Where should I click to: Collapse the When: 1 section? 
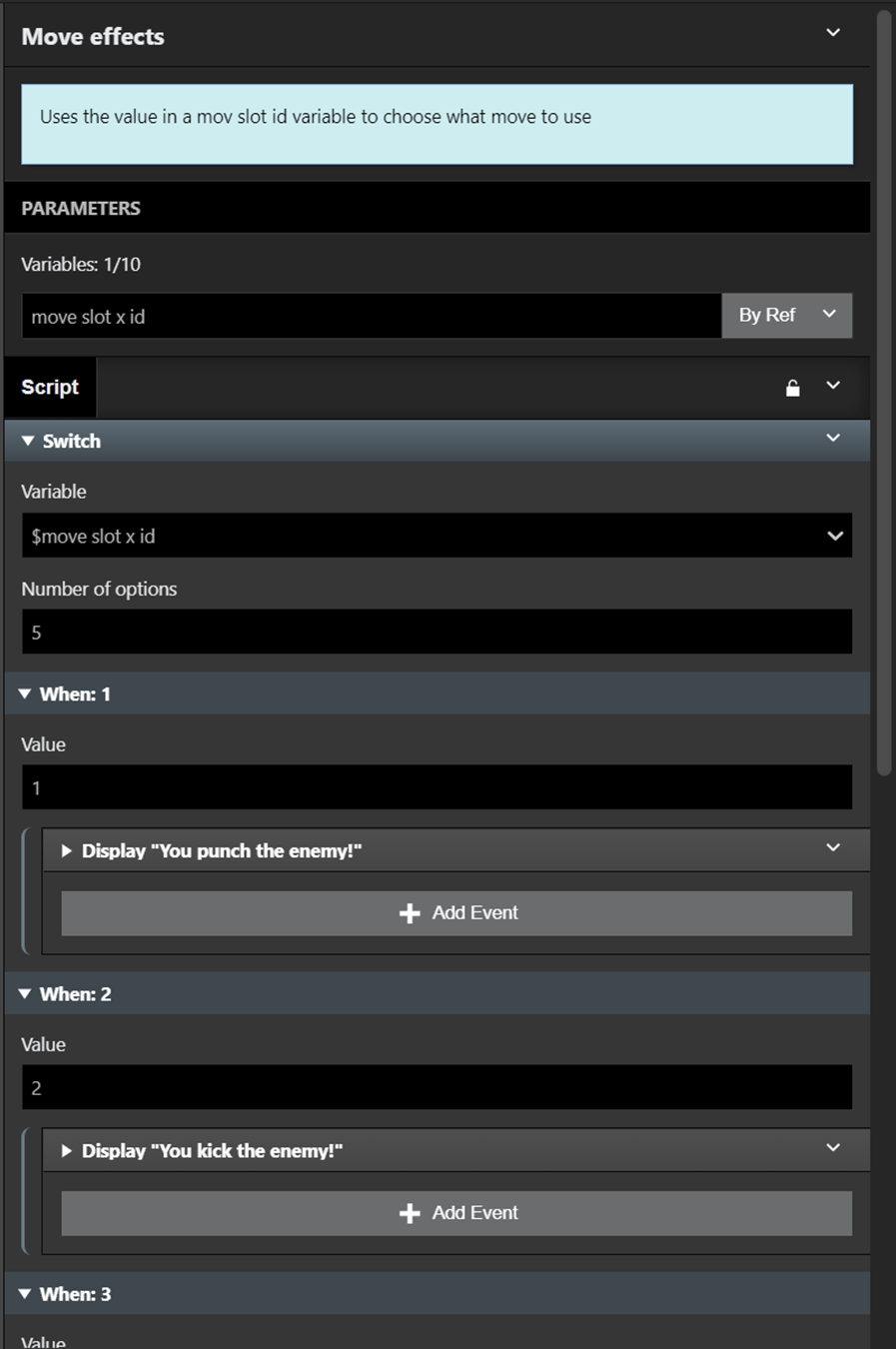coord(25,693)
